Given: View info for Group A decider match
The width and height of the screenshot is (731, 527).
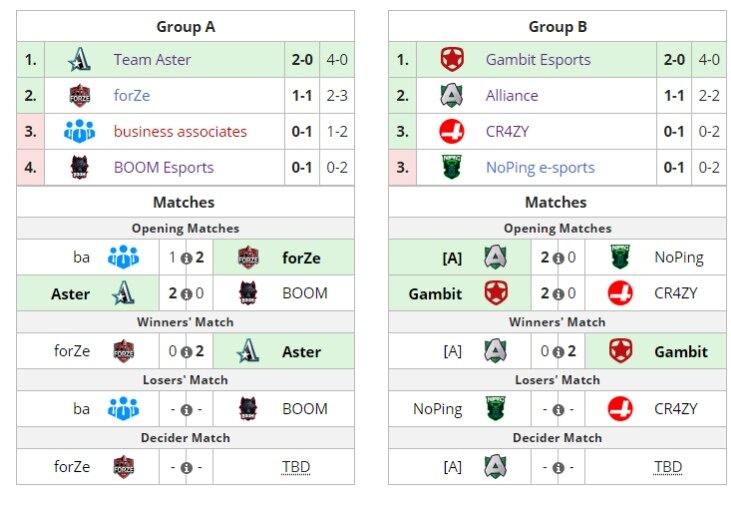Looking at the screenshot, I should (x=186, y=468).
